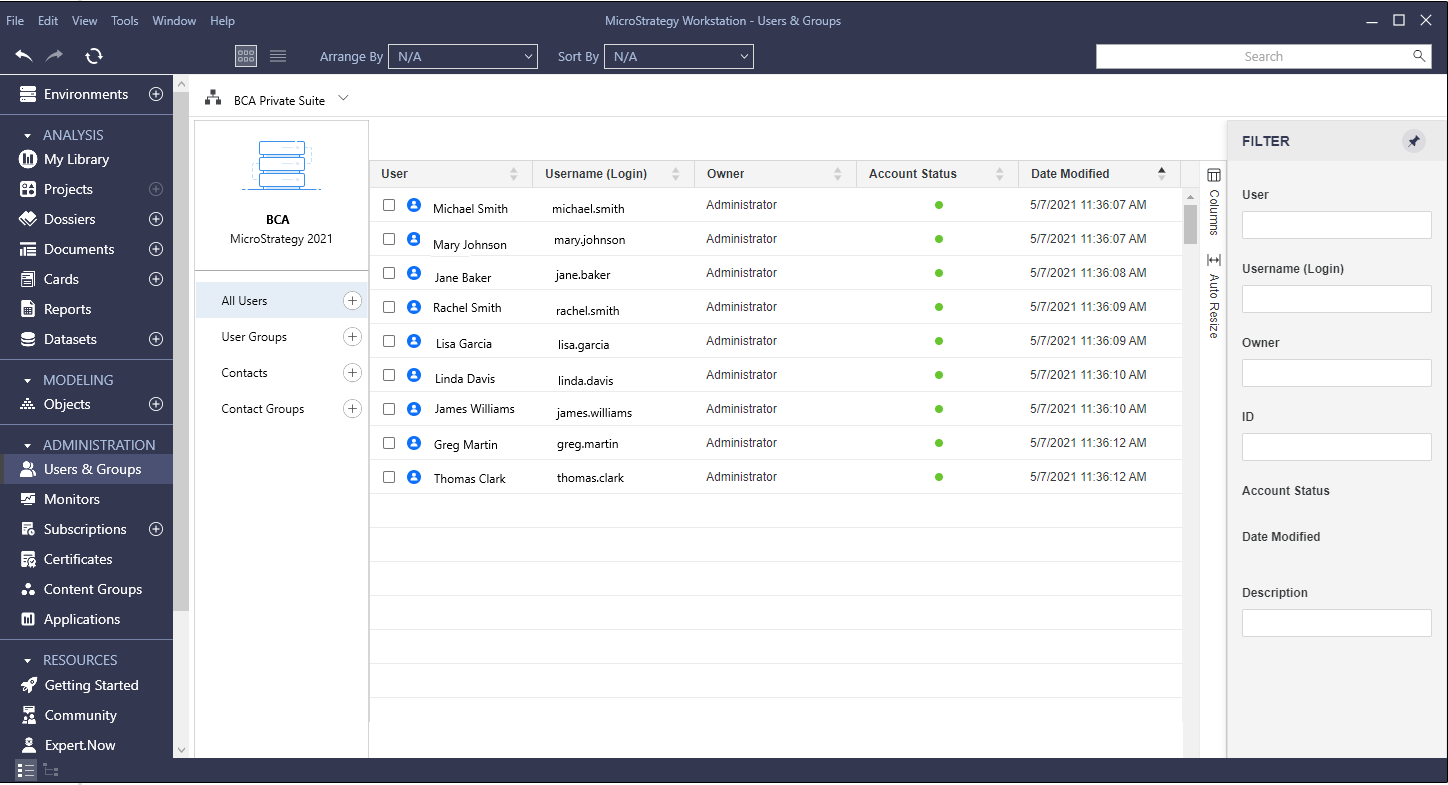The image size is (1448, 785).
Task: Expand the BCA Private Suite dropdown
Action: [x=343, y=99]
